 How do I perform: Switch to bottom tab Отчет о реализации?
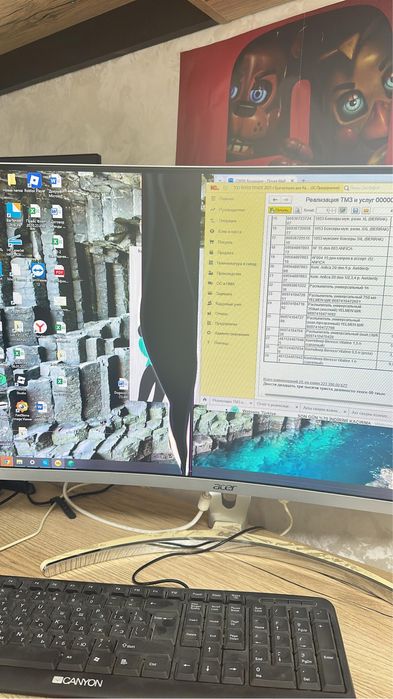tap(277, 405)
